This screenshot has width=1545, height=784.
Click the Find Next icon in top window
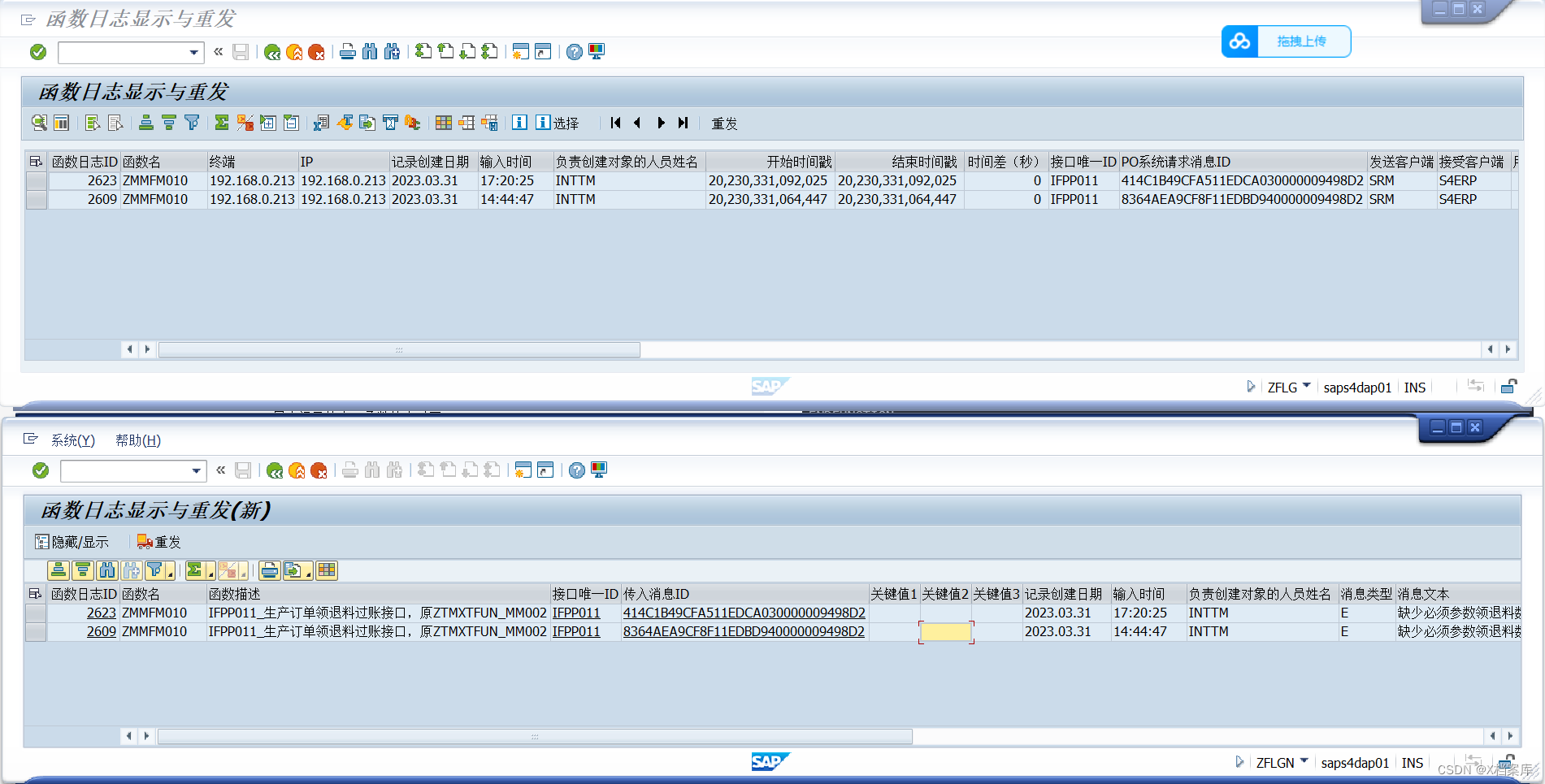tap(392, 52)
